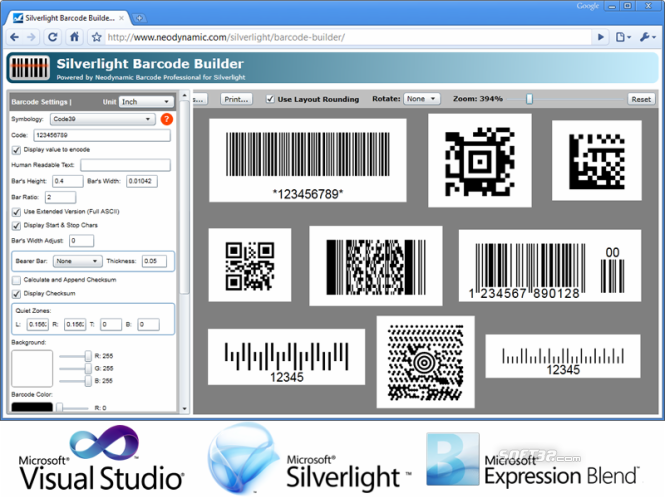Click the Bearer Bar Thickness field
Viewport: 665px width, 498px height.
154,261
